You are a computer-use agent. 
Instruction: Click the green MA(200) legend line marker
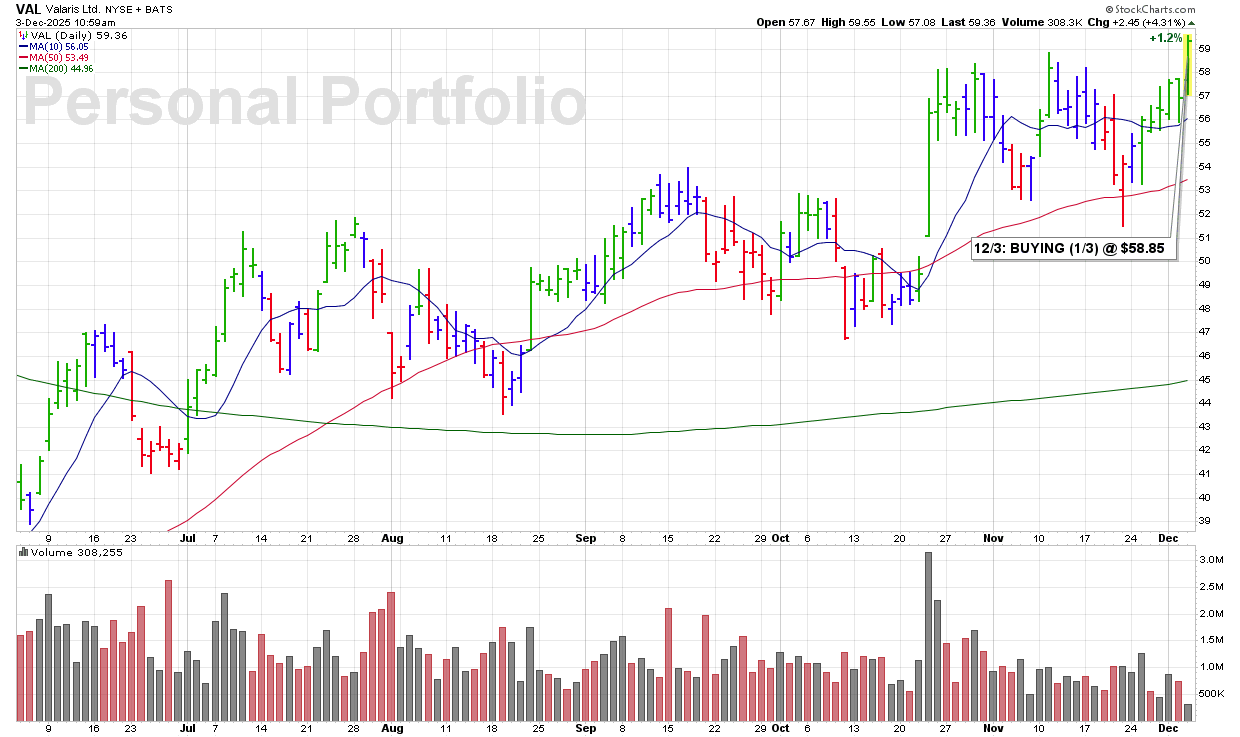23,68
